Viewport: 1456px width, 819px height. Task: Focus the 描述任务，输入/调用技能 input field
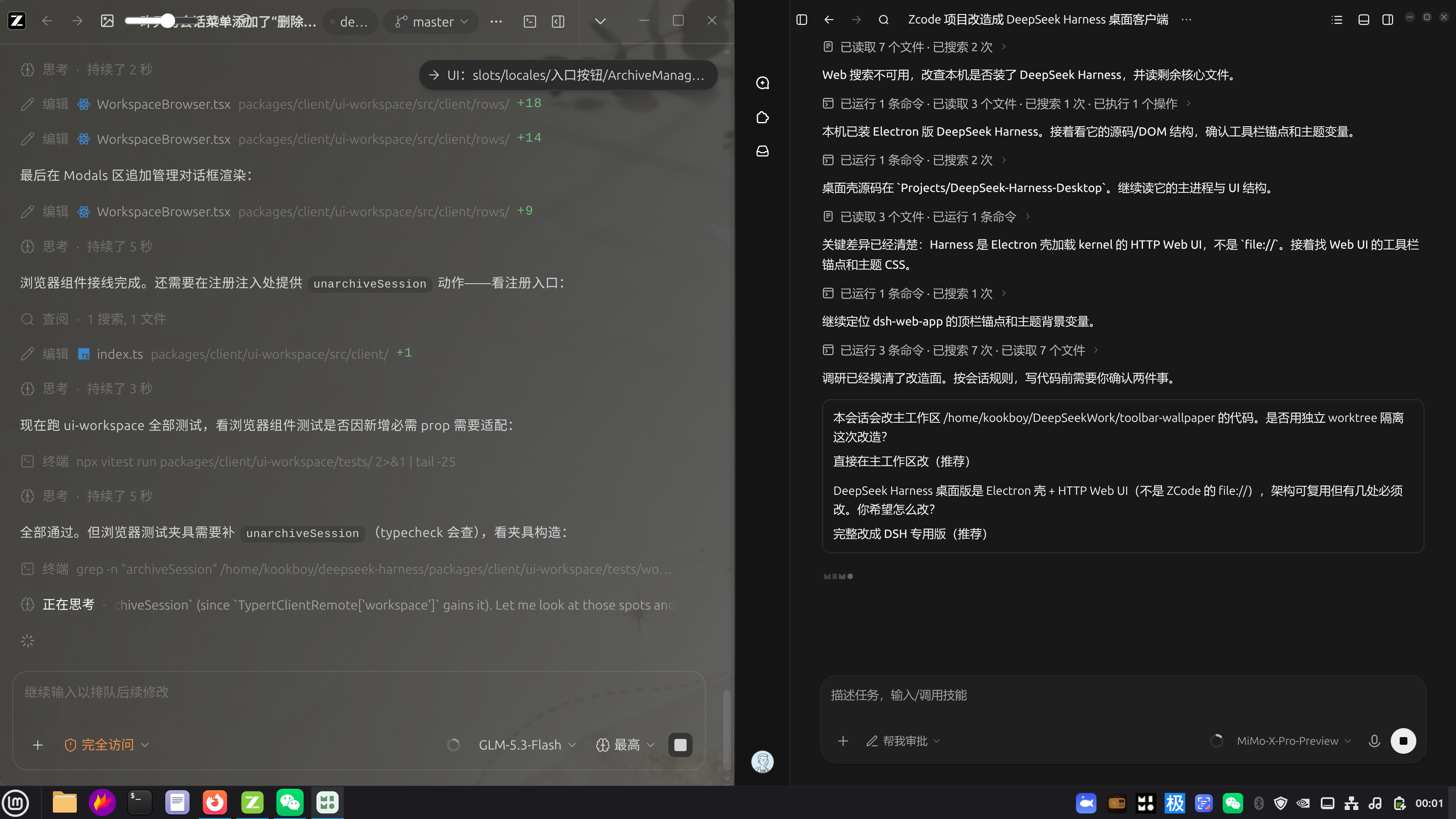click(1122, 695)
